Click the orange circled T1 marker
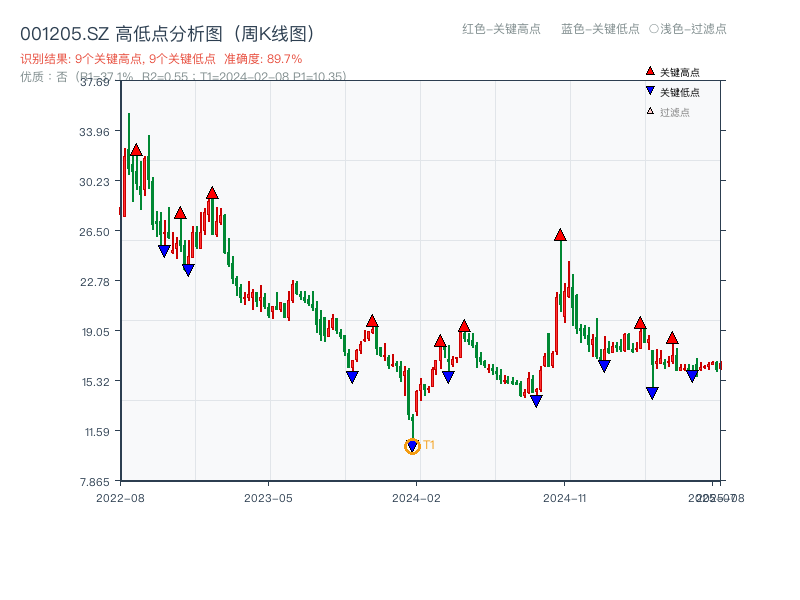This screenshot has width=800, height=600. click(412, 447)
